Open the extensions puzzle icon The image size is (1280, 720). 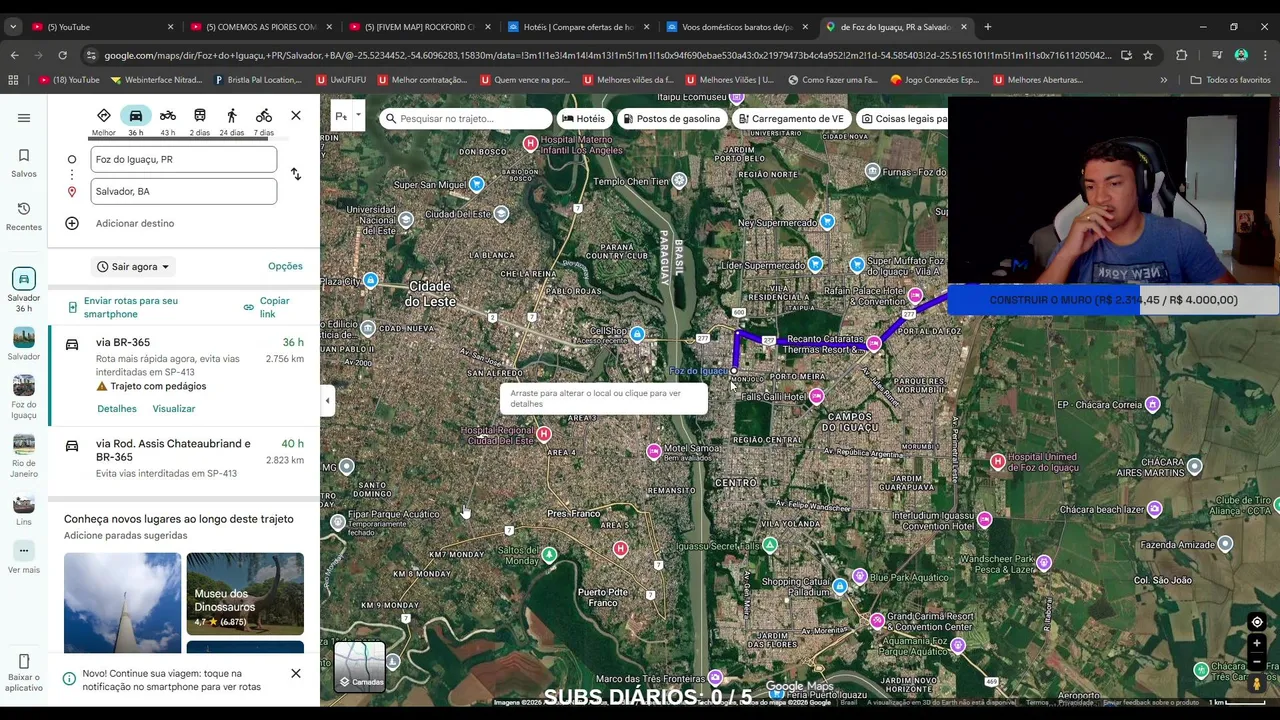click(1182, 55)
